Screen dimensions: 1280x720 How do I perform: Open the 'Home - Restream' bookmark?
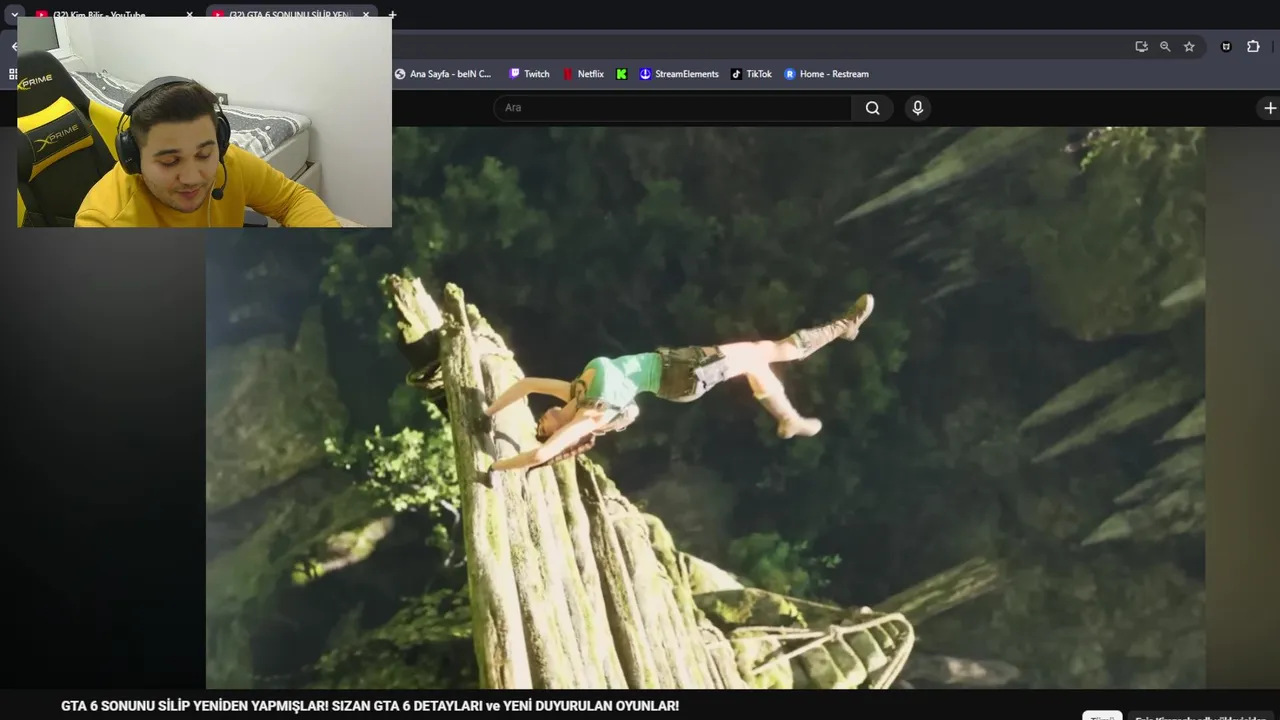826,74
